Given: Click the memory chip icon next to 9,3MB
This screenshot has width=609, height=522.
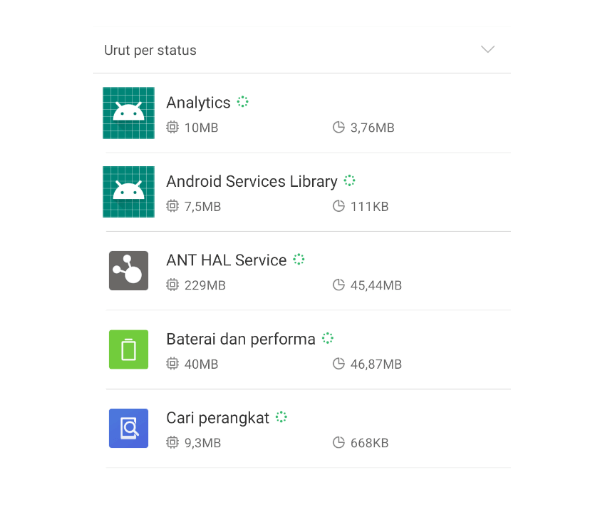Looking at the screenshot, I should coord(172,443).
